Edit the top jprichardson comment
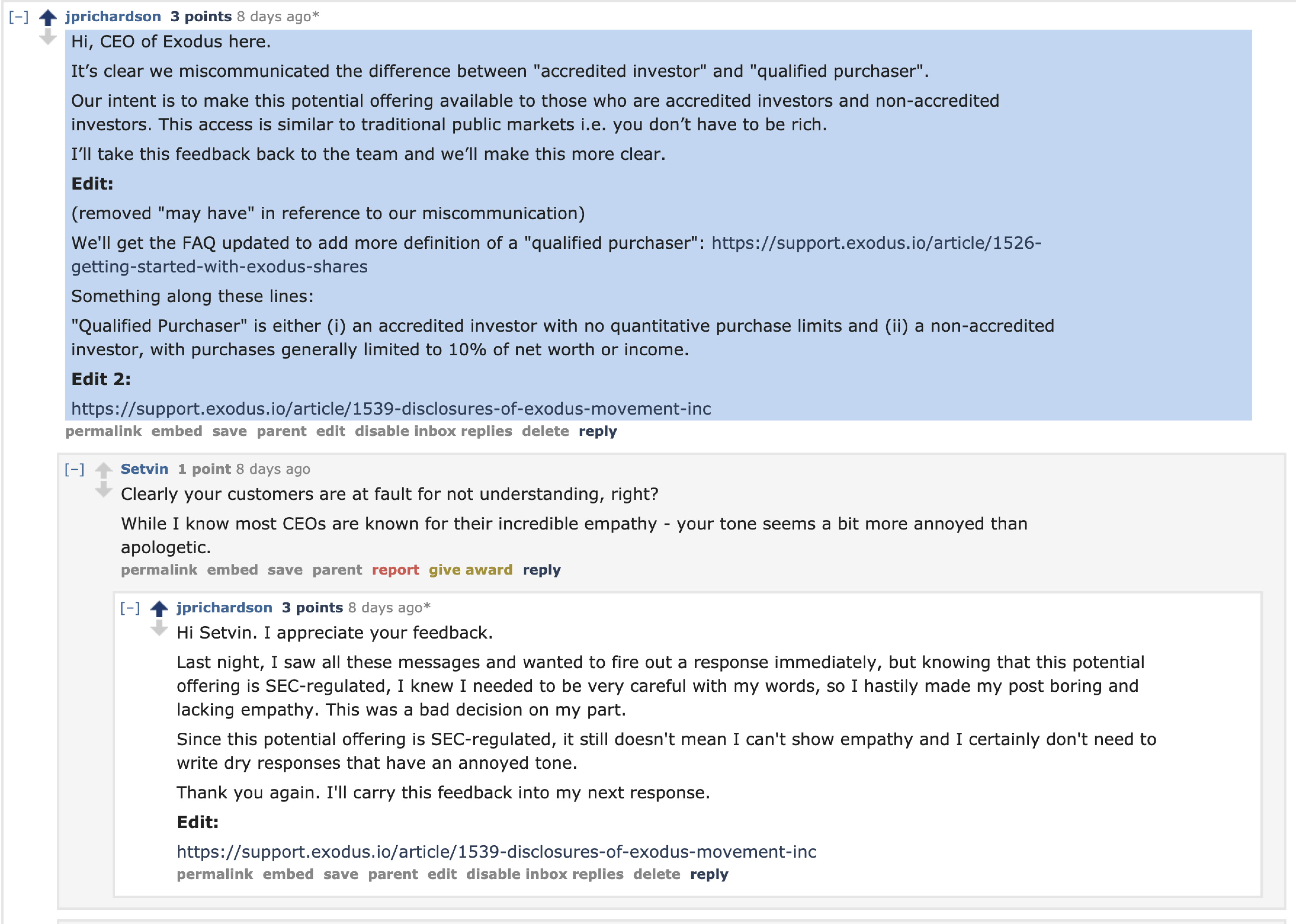1296x924 pixels. [331, 431]
